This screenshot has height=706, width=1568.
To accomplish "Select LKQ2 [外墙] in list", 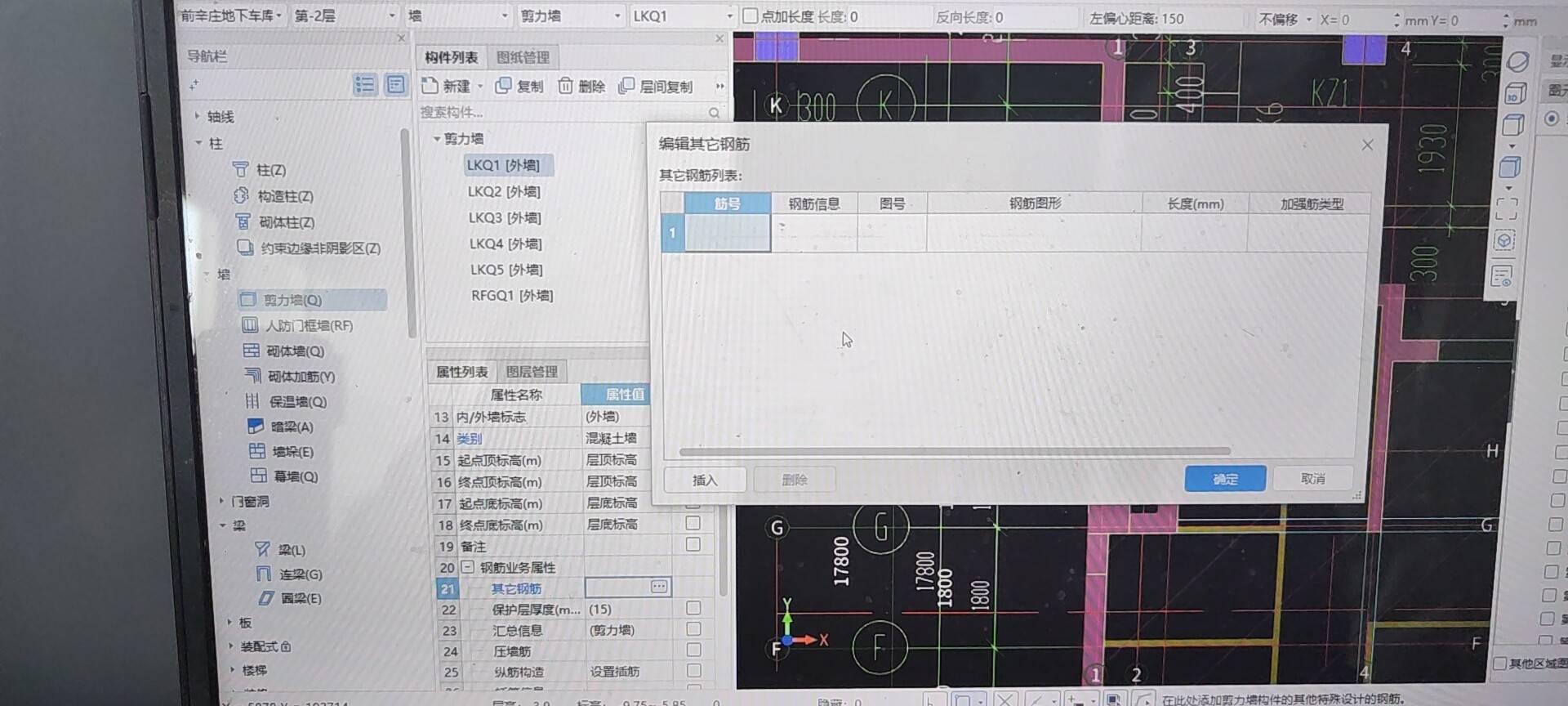I will coord(504,191).
